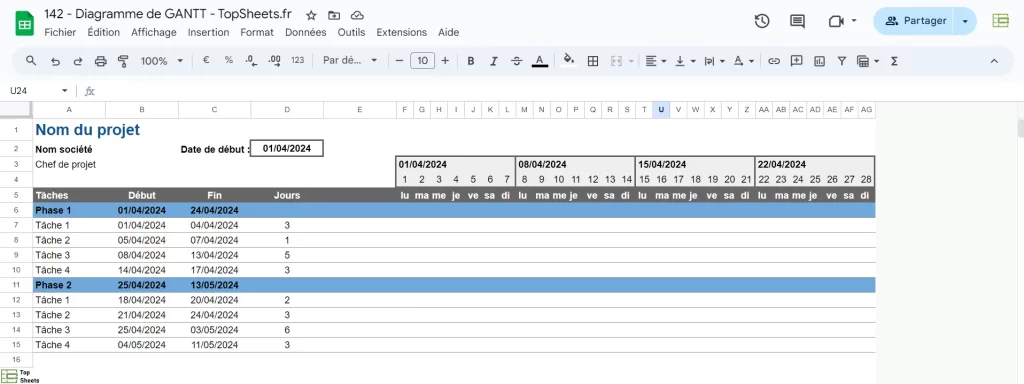Move document to a folder
Screen dimensions: 1024x384
pyautogui.click(x=334, y=15)
